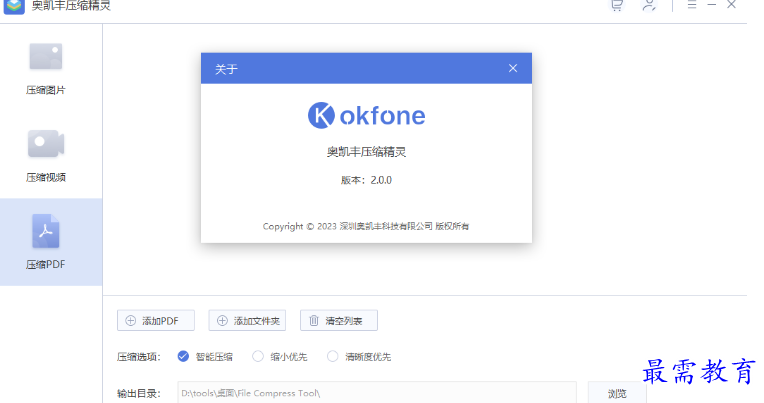Click the 输出目录 label
This screenshot has width=764, height=403.
tap(138, 393)
